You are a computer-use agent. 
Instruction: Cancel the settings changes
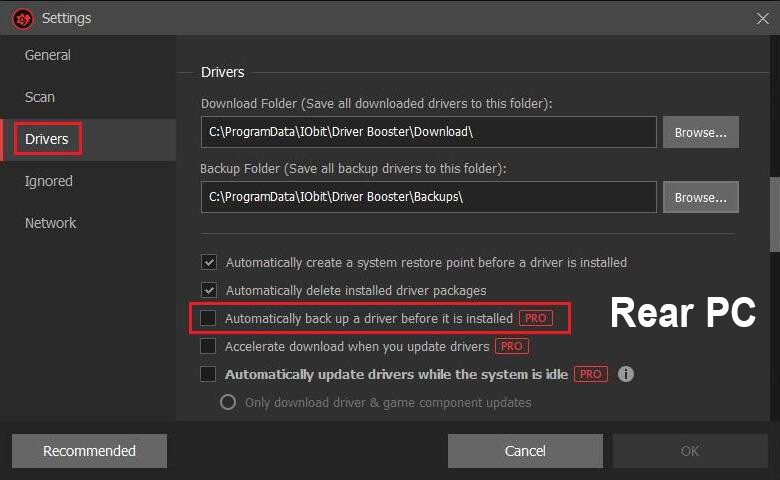coord(525,451)
